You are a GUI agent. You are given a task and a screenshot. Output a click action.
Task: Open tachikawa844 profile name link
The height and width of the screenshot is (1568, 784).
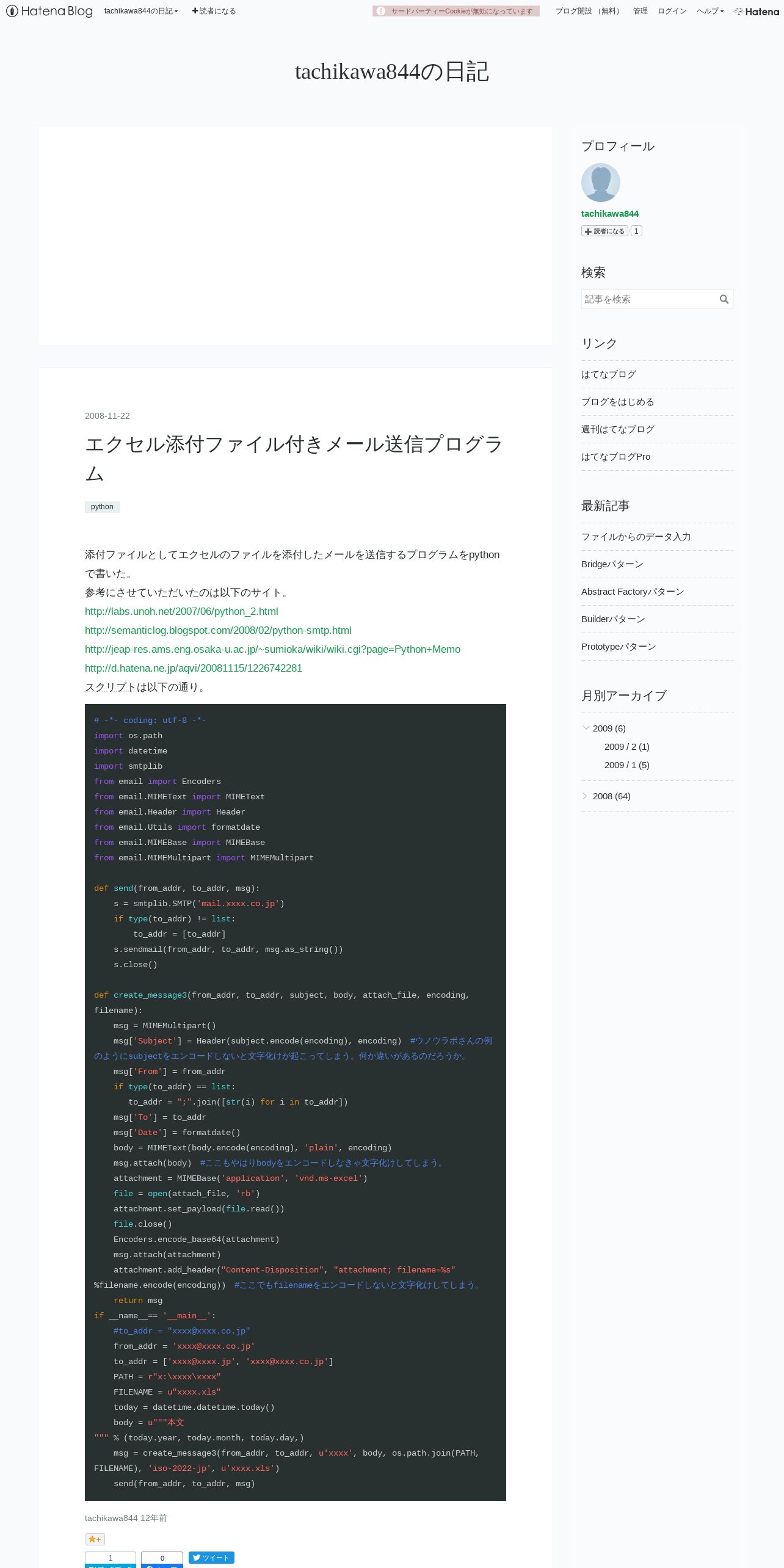(610, 214)
